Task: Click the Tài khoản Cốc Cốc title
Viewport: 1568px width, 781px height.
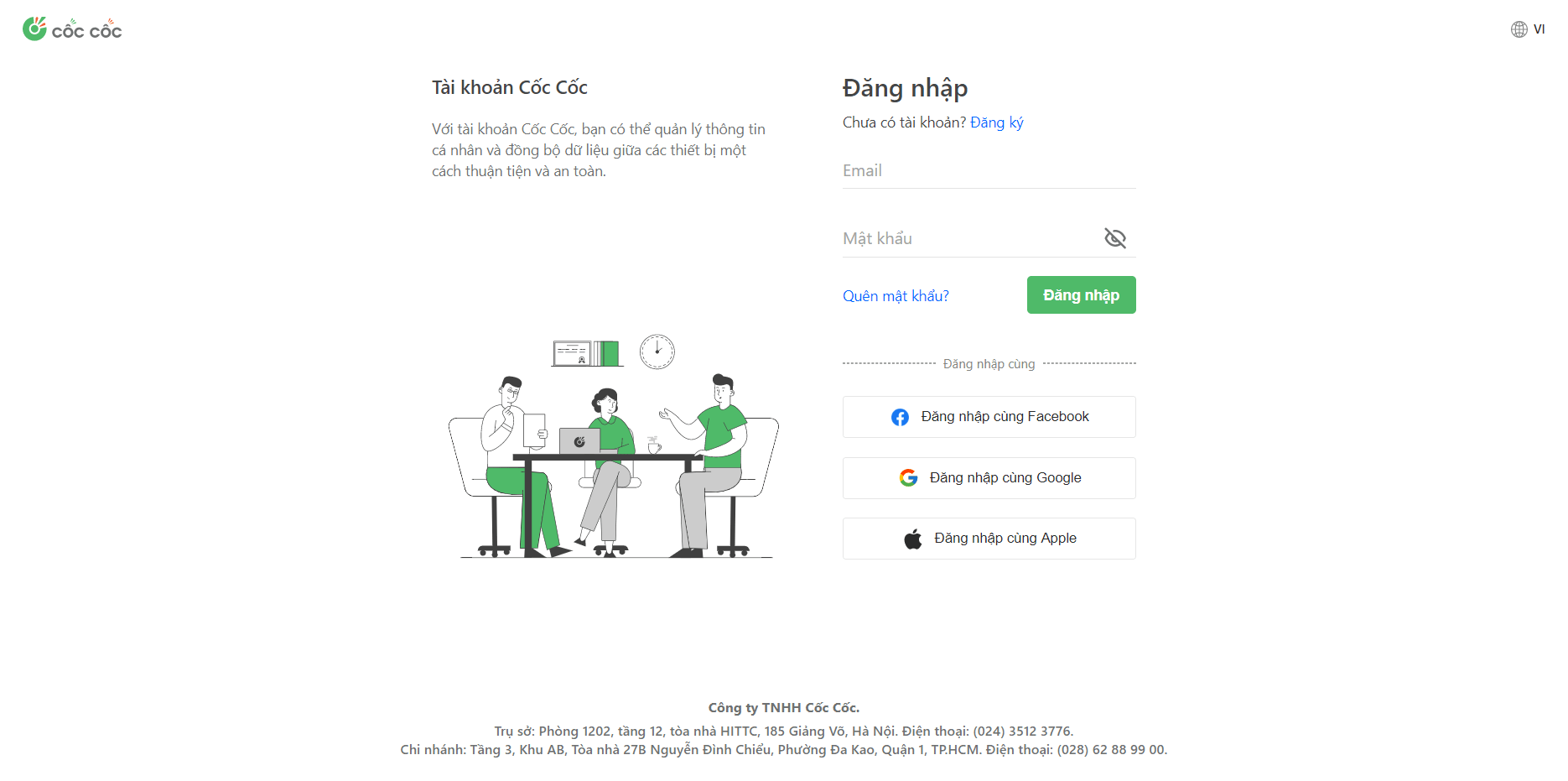Action: pos(510,87)
